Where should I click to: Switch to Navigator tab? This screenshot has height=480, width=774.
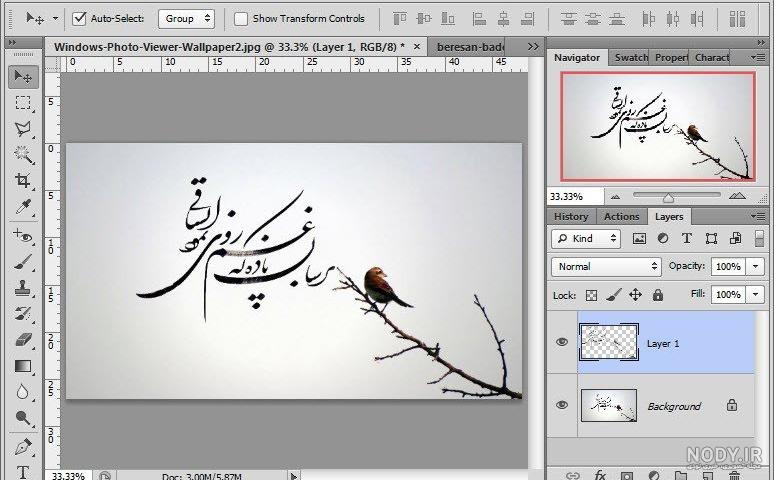click(x=577, y=58)
